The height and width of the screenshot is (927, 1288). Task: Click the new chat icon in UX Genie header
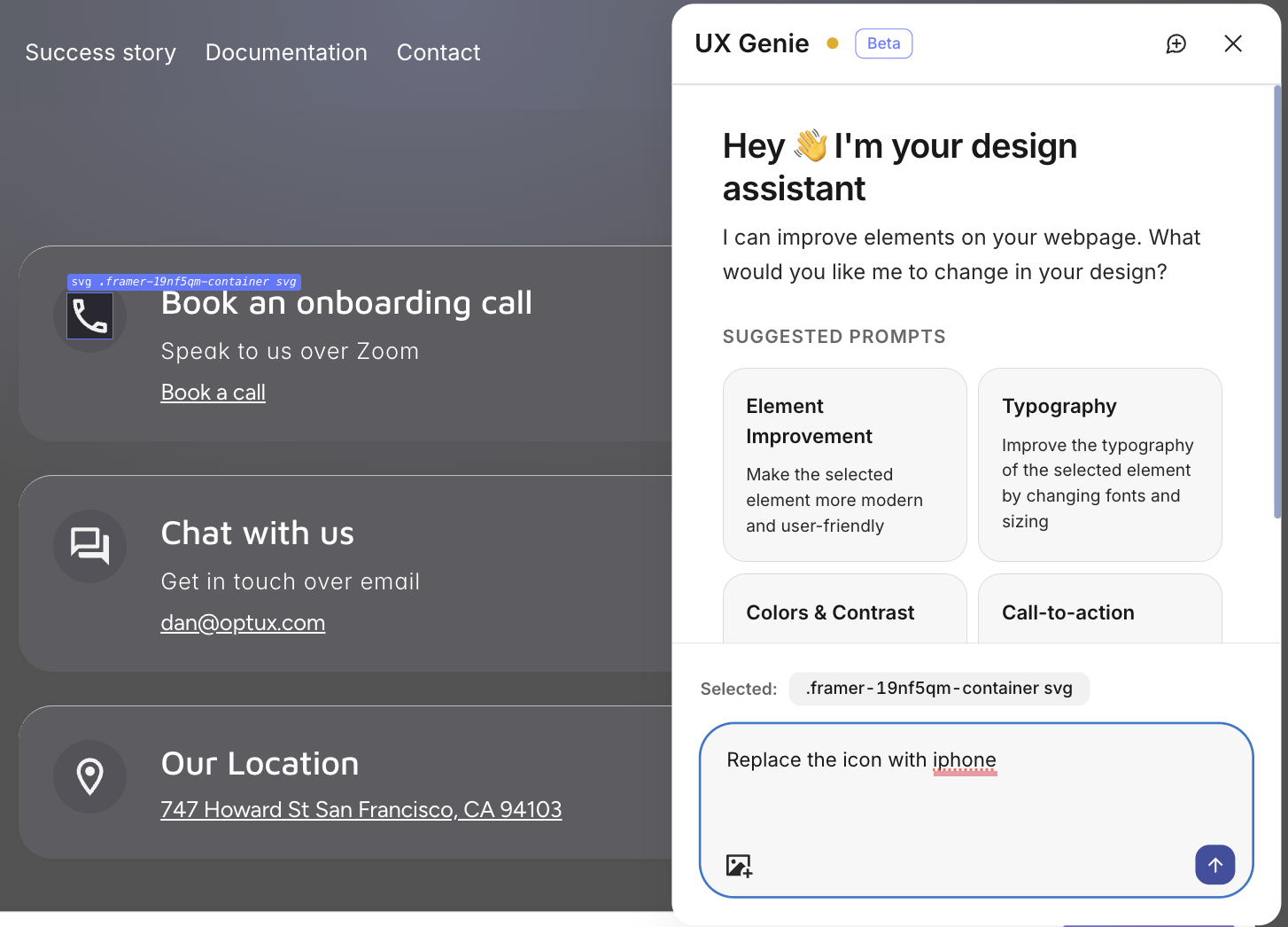pyautogui.click(x=1175, y=44)
